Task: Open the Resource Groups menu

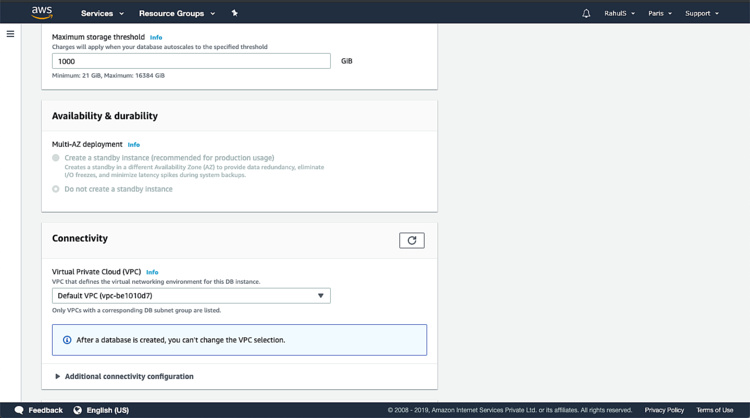Action: click(177, 13)
